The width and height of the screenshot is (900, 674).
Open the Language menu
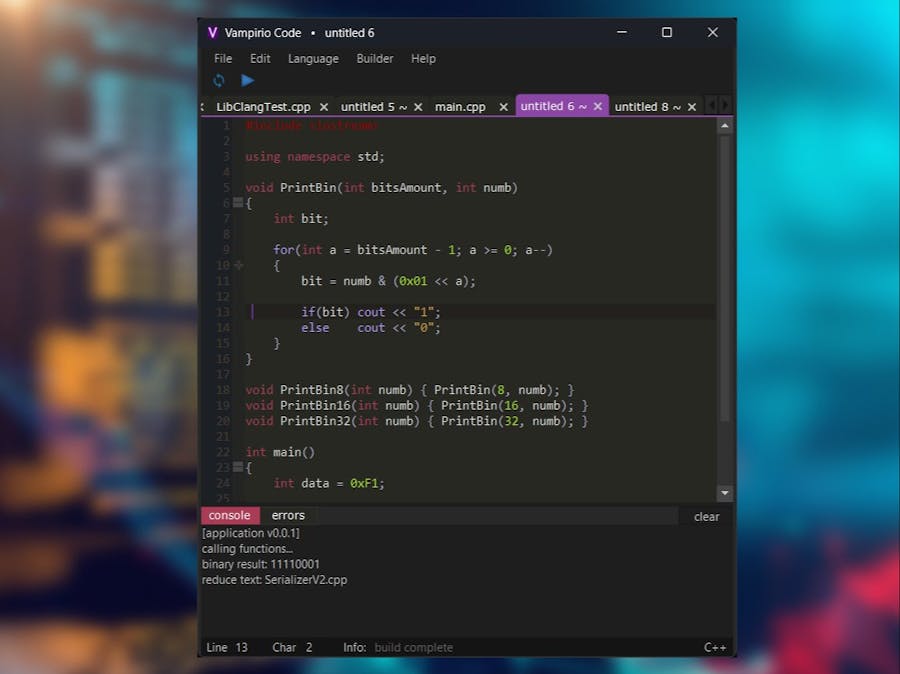(x=313, y=59)
